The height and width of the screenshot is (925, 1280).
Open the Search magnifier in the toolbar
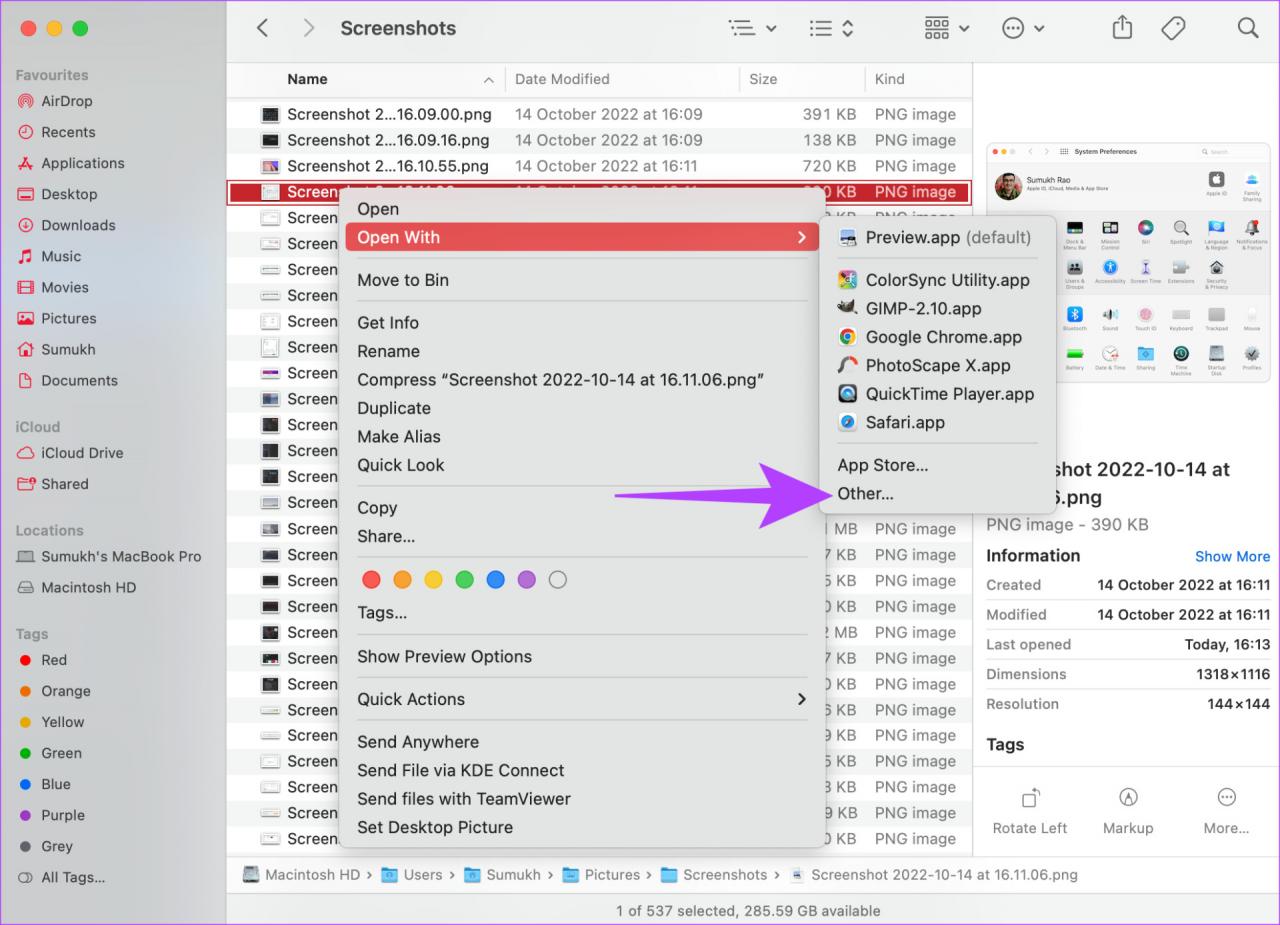point(1247,28)
